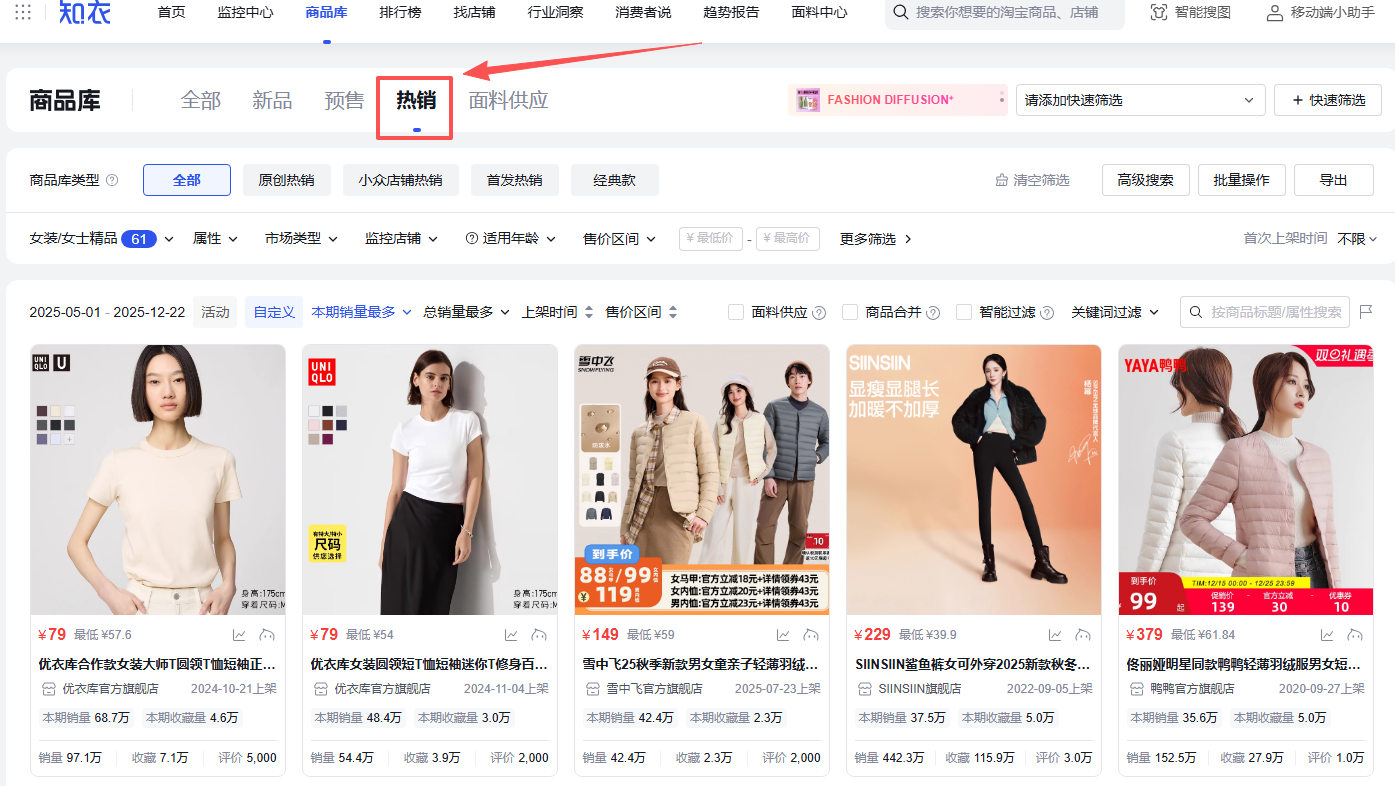Select 原创热销 under 商品库类型

pos(286,180)
